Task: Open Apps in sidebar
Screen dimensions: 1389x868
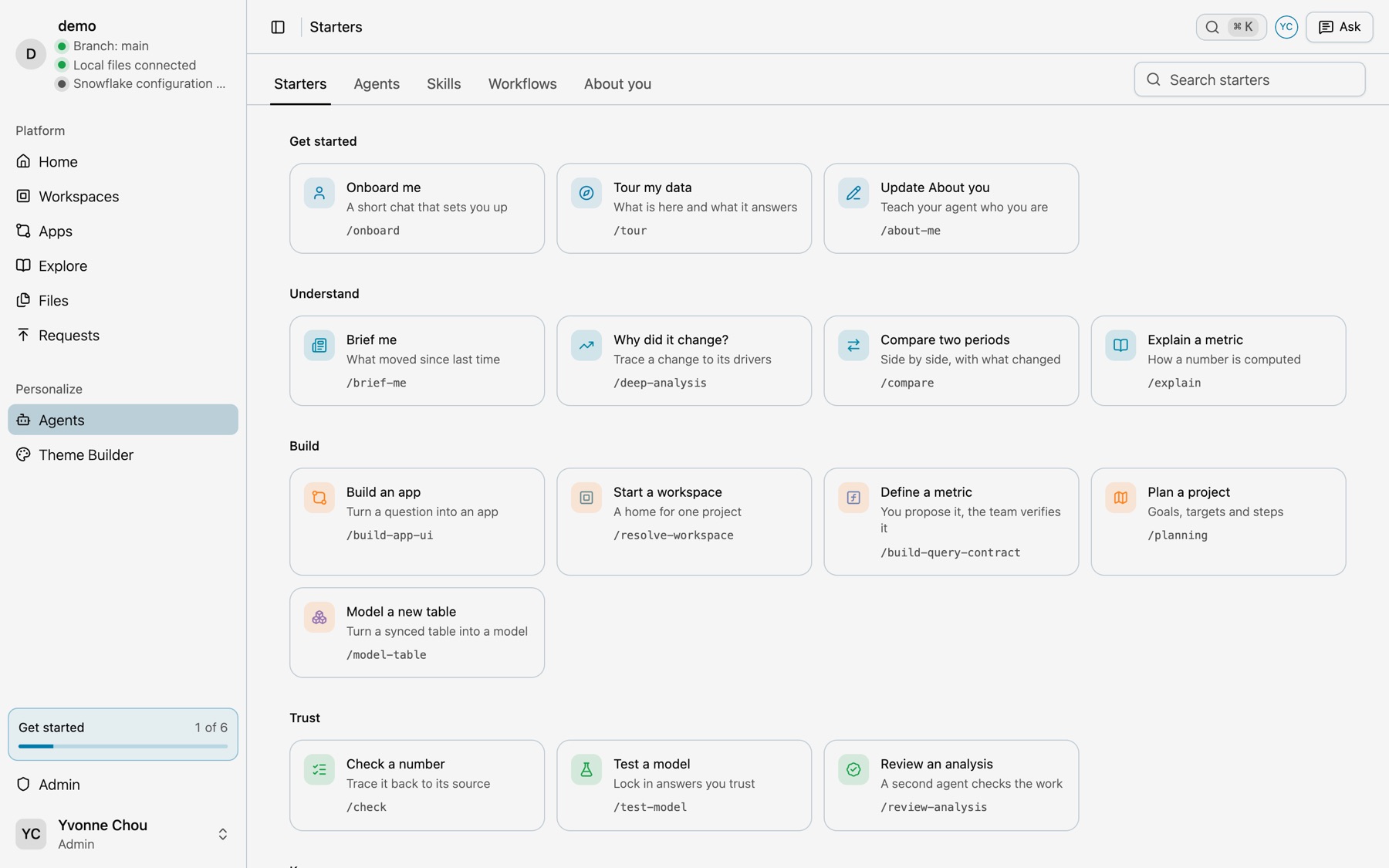Action: tap(123, 231)
